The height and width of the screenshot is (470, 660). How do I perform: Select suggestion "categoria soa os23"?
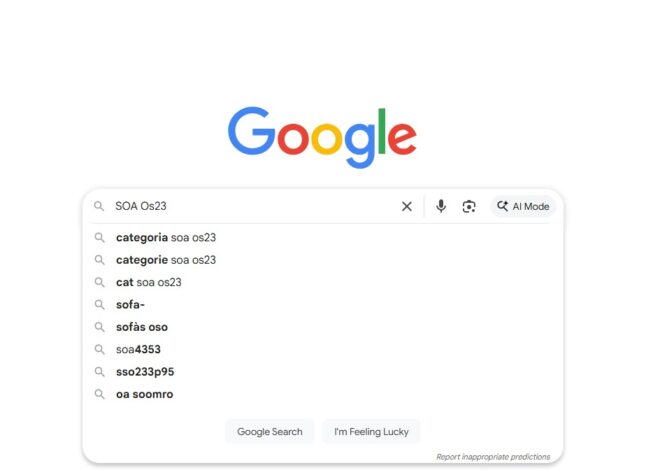[x=166, y=238]
